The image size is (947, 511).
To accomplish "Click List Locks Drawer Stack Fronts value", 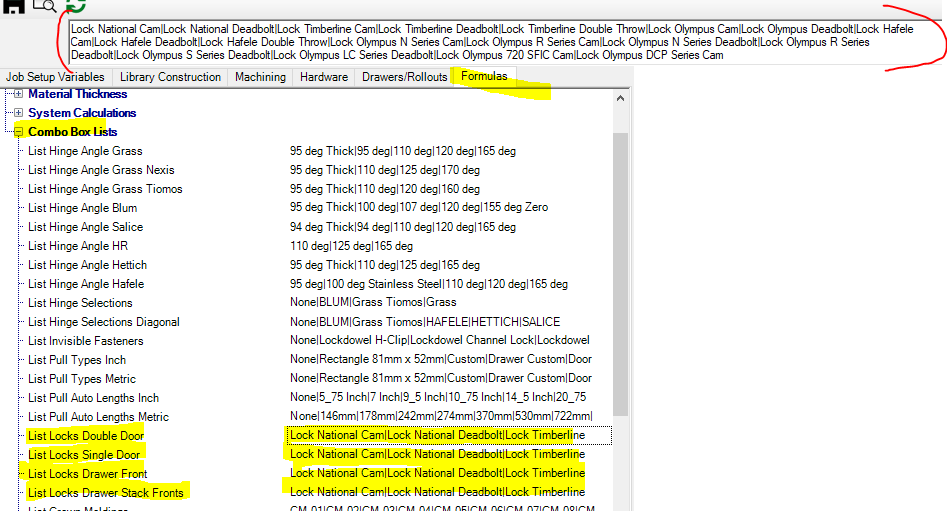I will (x=437, y=492).
